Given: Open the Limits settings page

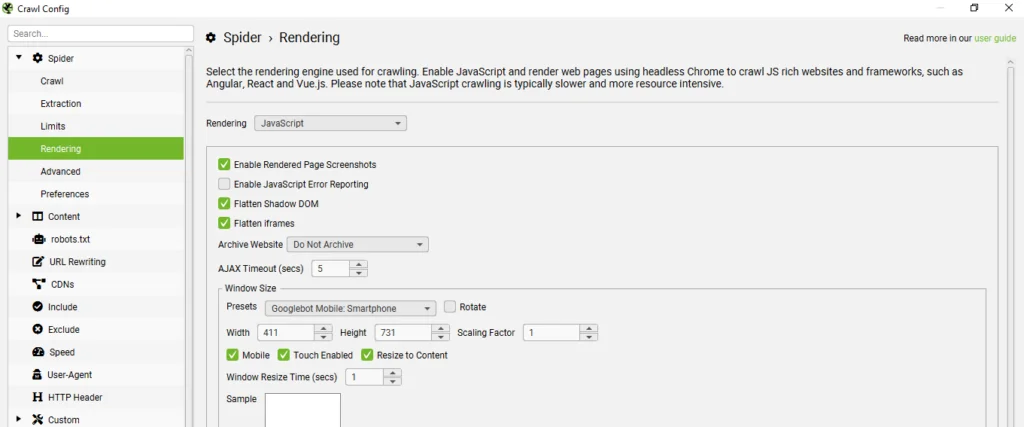Looking at the screenshot, I should click(x=53, y=126).
